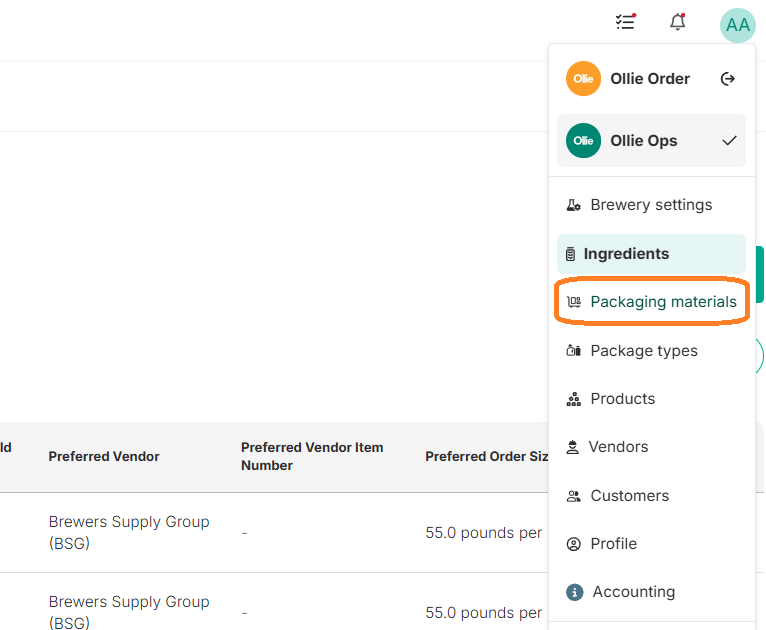Screen dimensions: 766x630
Task: Open Vendors from the dropdown menu
Action: coord(652,447)
